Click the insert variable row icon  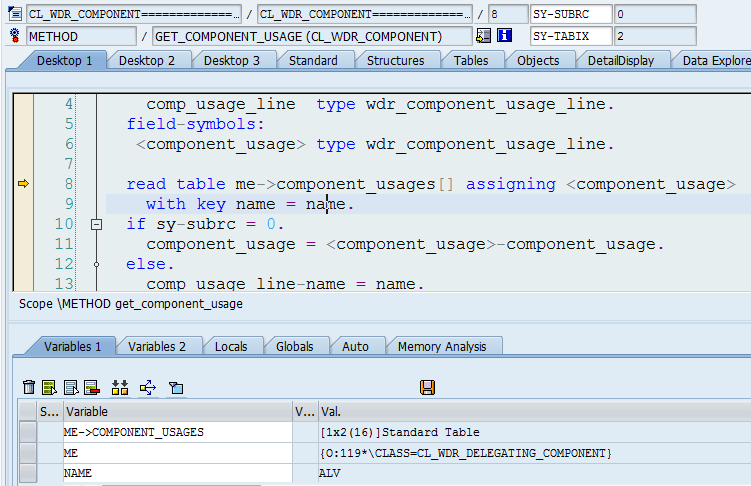tap(49, 387)
